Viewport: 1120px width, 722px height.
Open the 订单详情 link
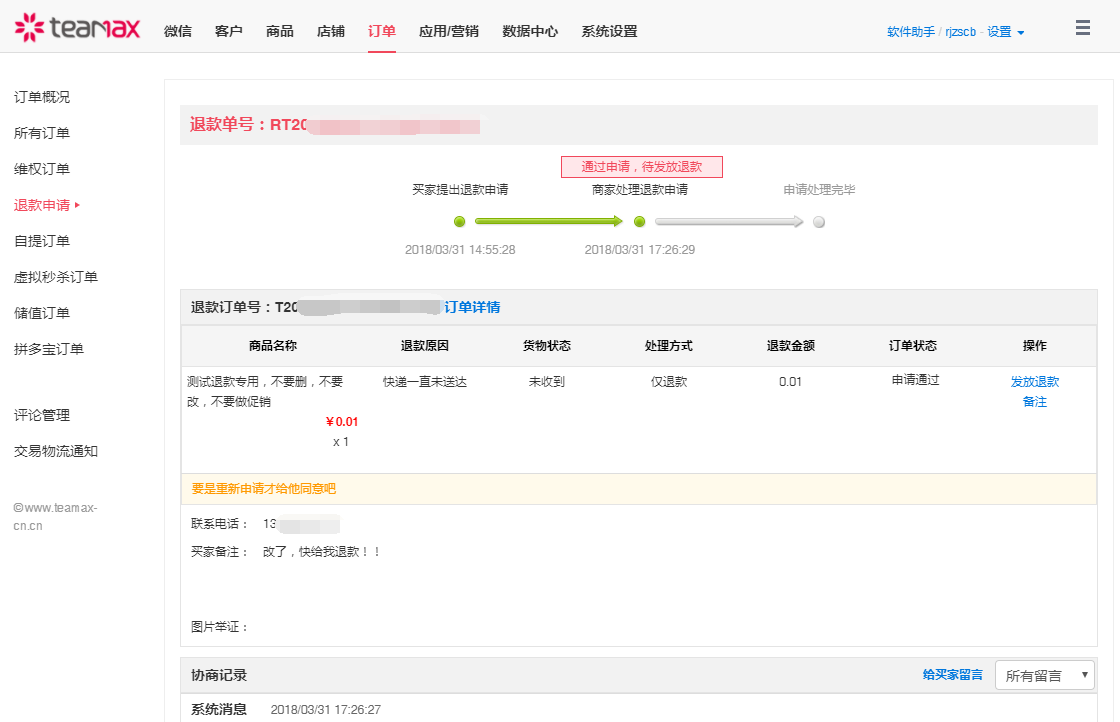click(x=472, y=307)
